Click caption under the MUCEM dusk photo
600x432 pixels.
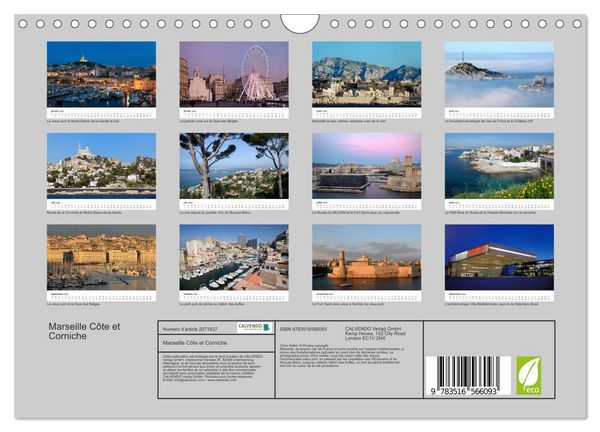coord(356,212)
